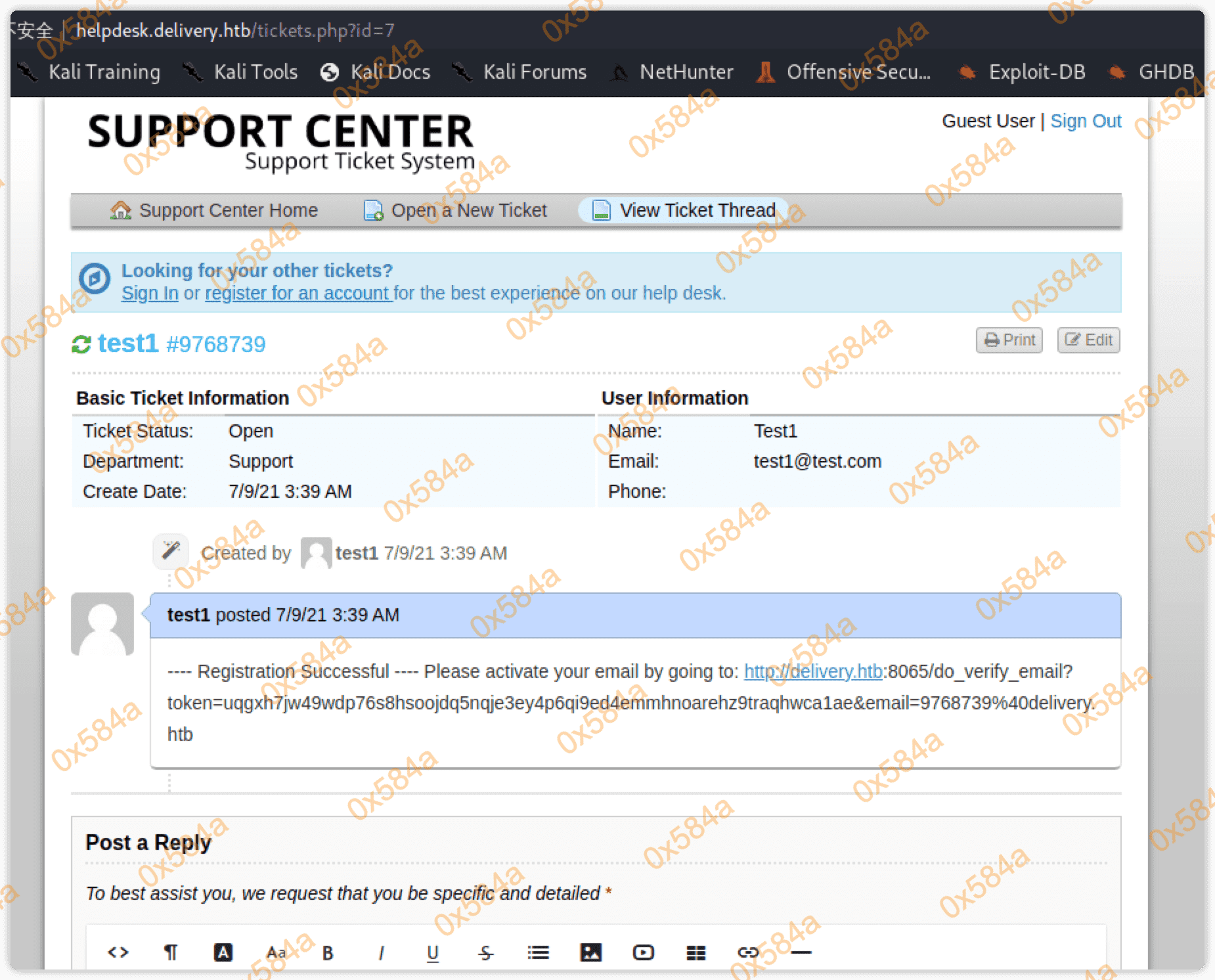Click the Edit ticket button

pyautogui.click(x=1088, y=340)
